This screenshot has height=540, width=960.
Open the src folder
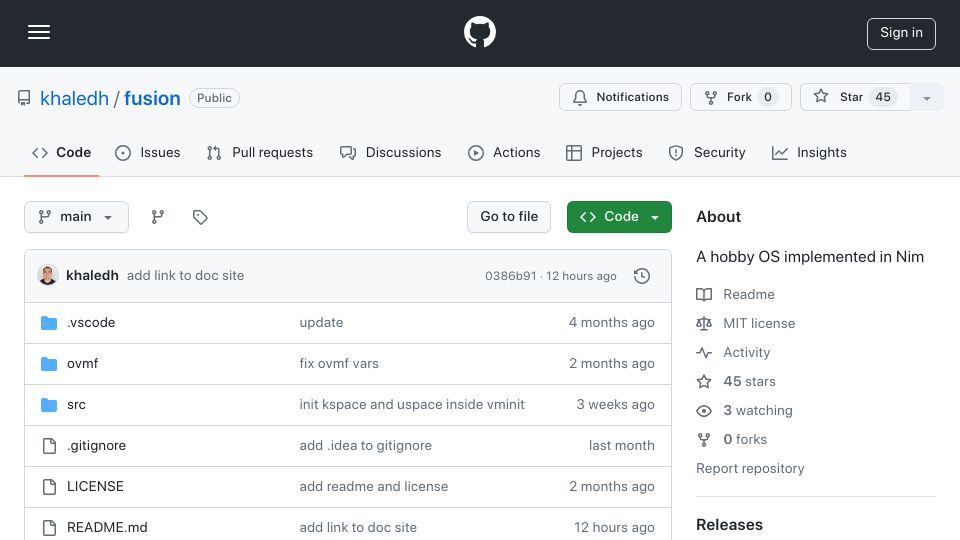(x=77, y=405)
